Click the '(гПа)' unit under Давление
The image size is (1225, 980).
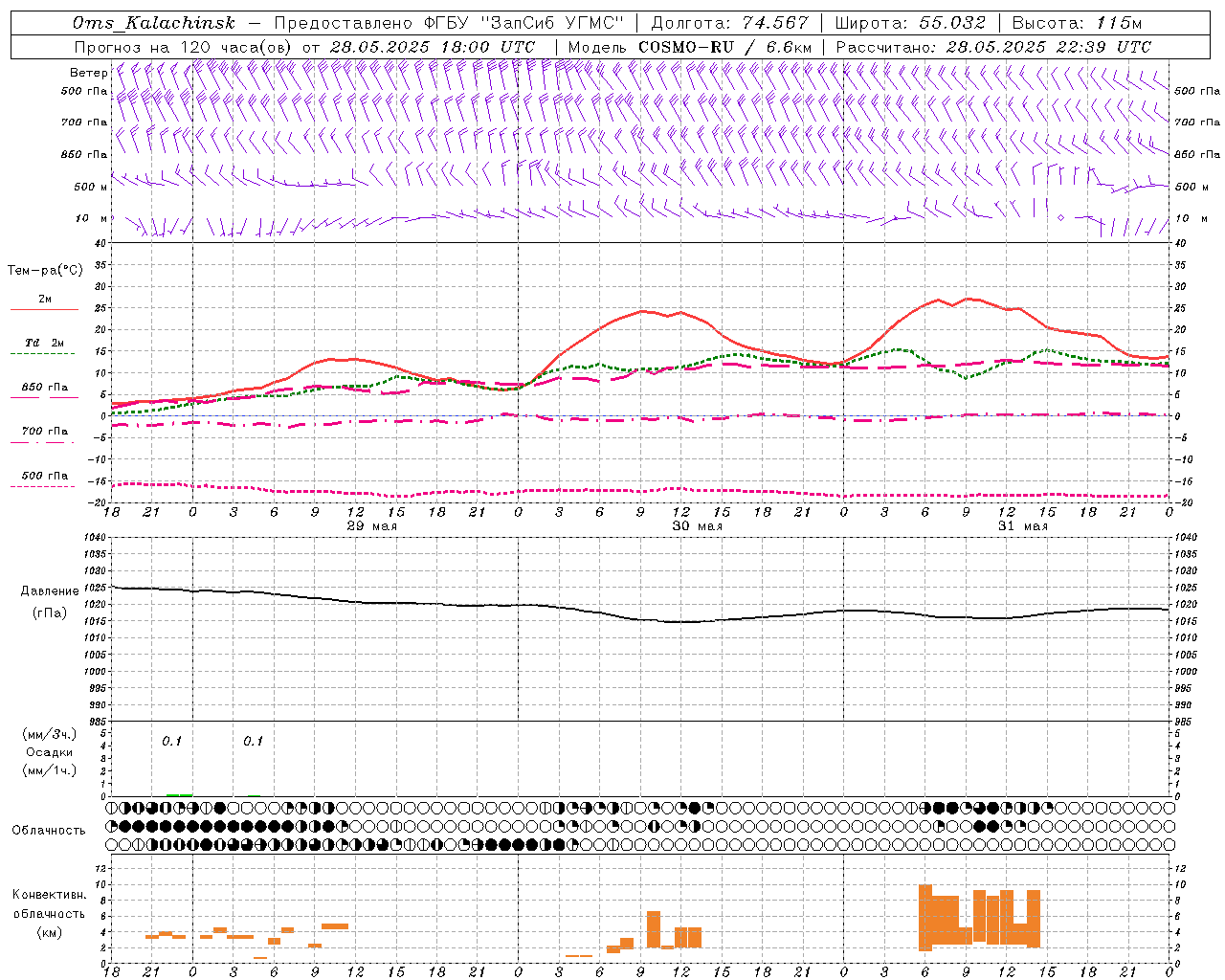(50, 612)
